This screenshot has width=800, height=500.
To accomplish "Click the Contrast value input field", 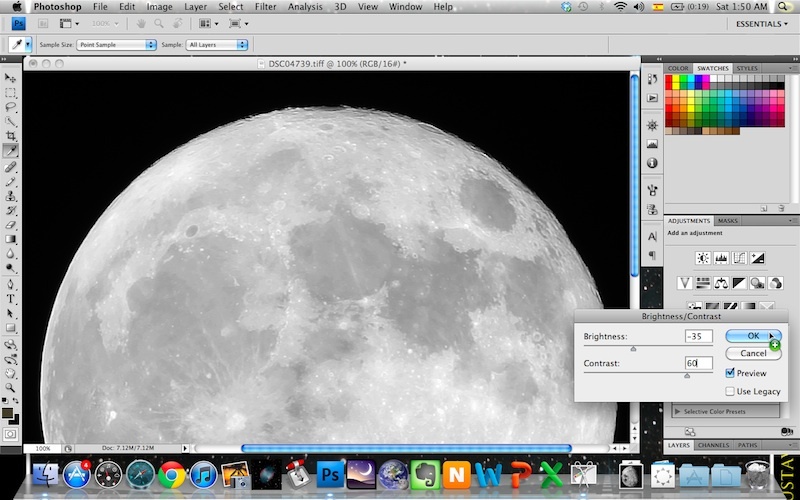I will (x=698, y=363).
